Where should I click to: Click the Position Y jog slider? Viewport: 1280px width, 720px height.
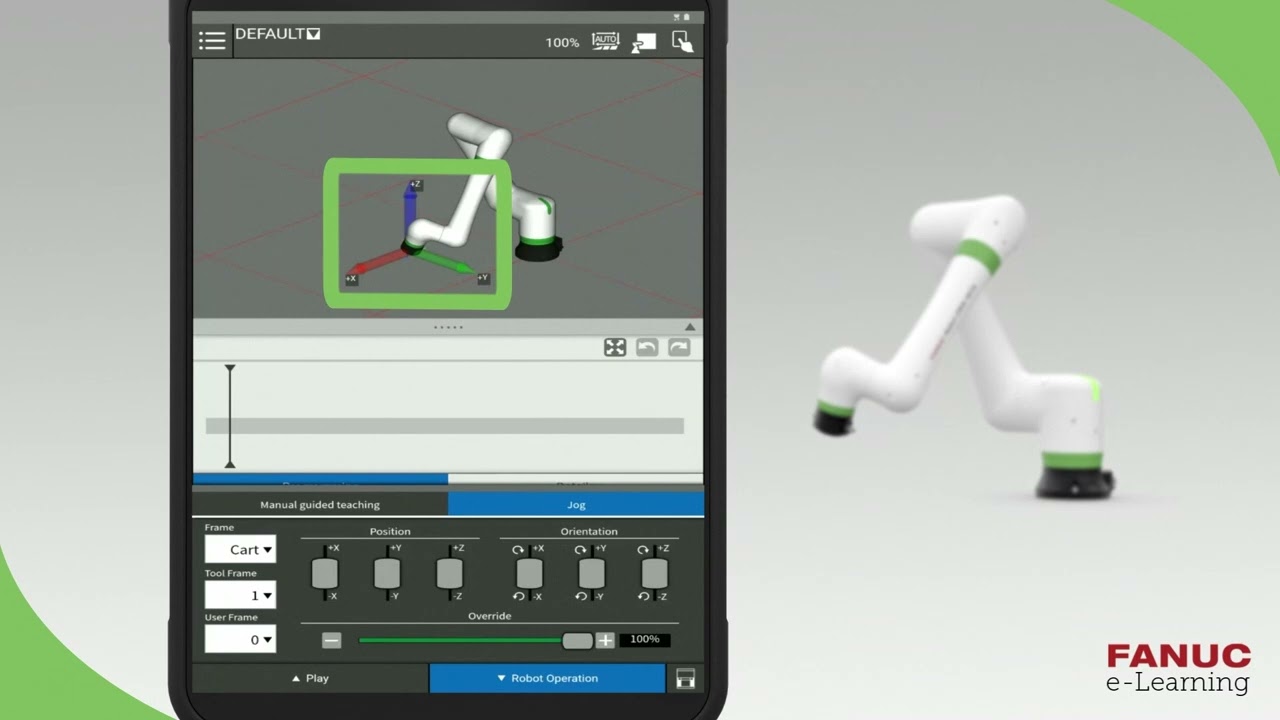(387, 573)
